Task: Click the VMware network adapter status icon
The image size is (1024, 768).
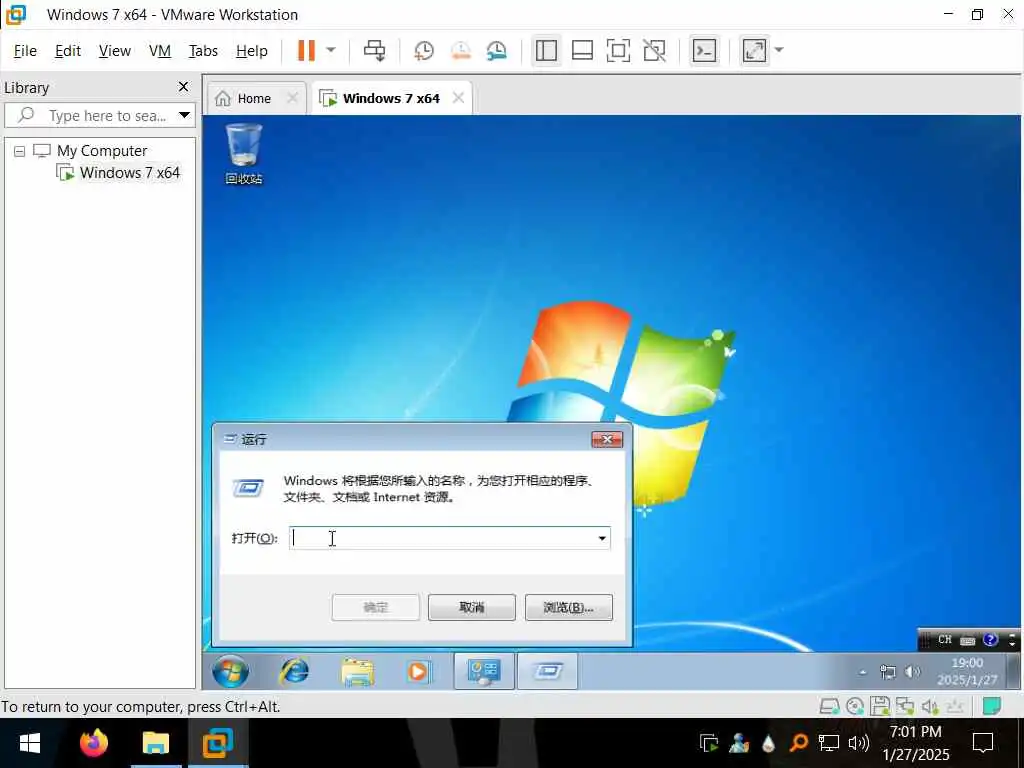Action: 904,706
